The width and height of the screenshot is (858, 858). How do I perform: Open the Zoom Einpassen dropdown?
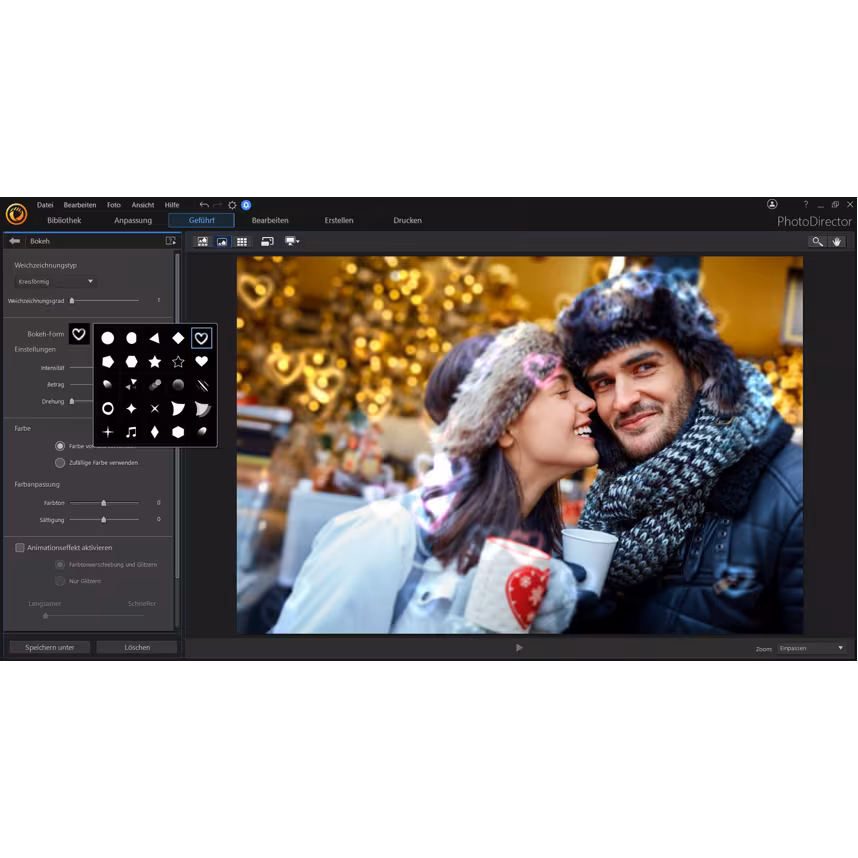pos(810,647)
